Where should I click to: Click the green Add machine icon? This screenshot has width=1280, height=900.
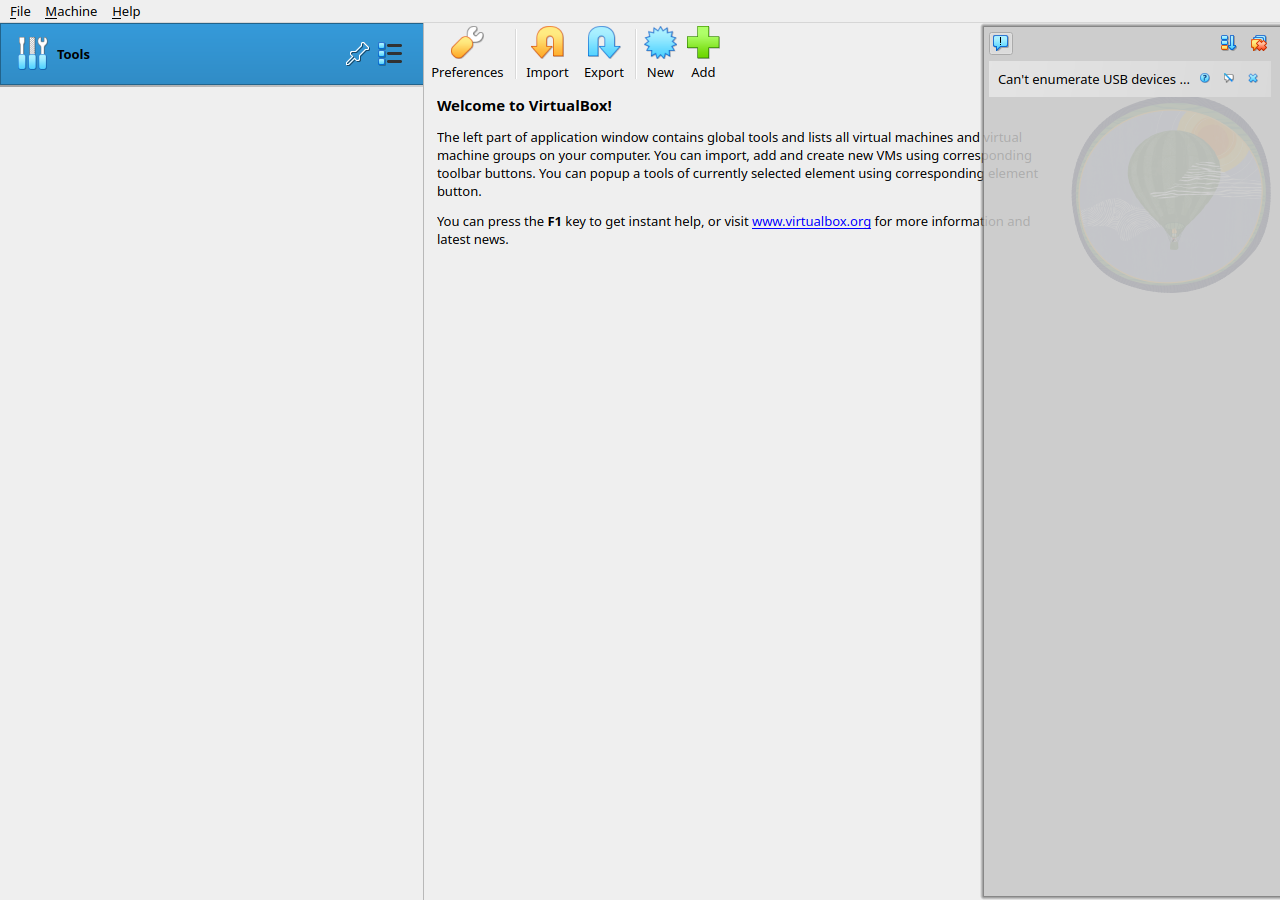[x=703, y=54]
